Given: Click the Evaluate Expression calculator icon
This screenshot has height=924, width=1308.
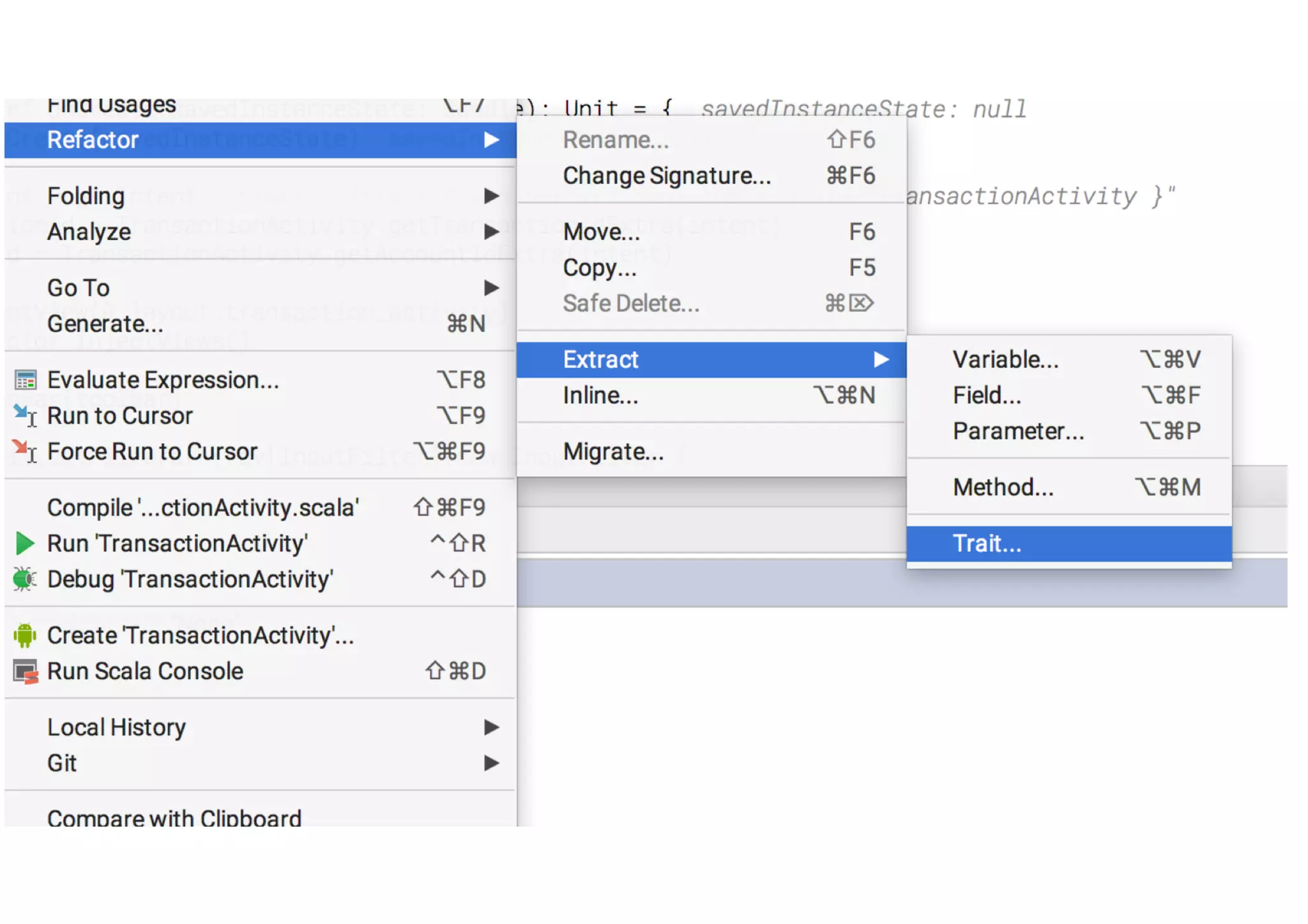Looking at the screenshot, I should 26,380.
